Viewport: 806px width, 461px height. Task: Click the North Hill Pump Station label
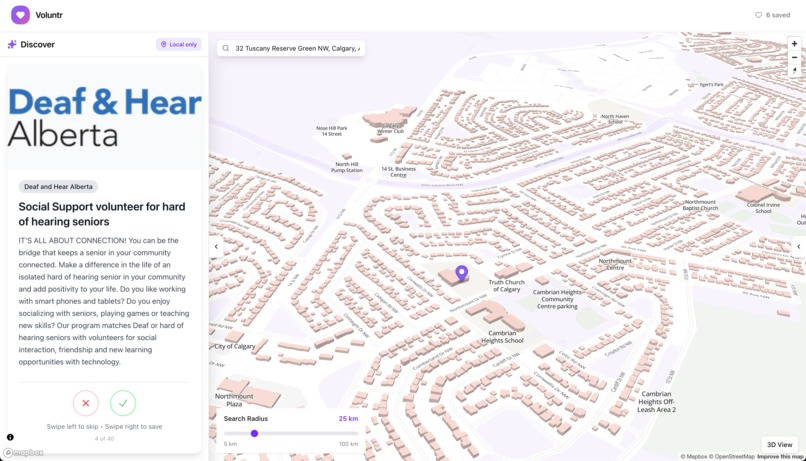pos(346,167)
